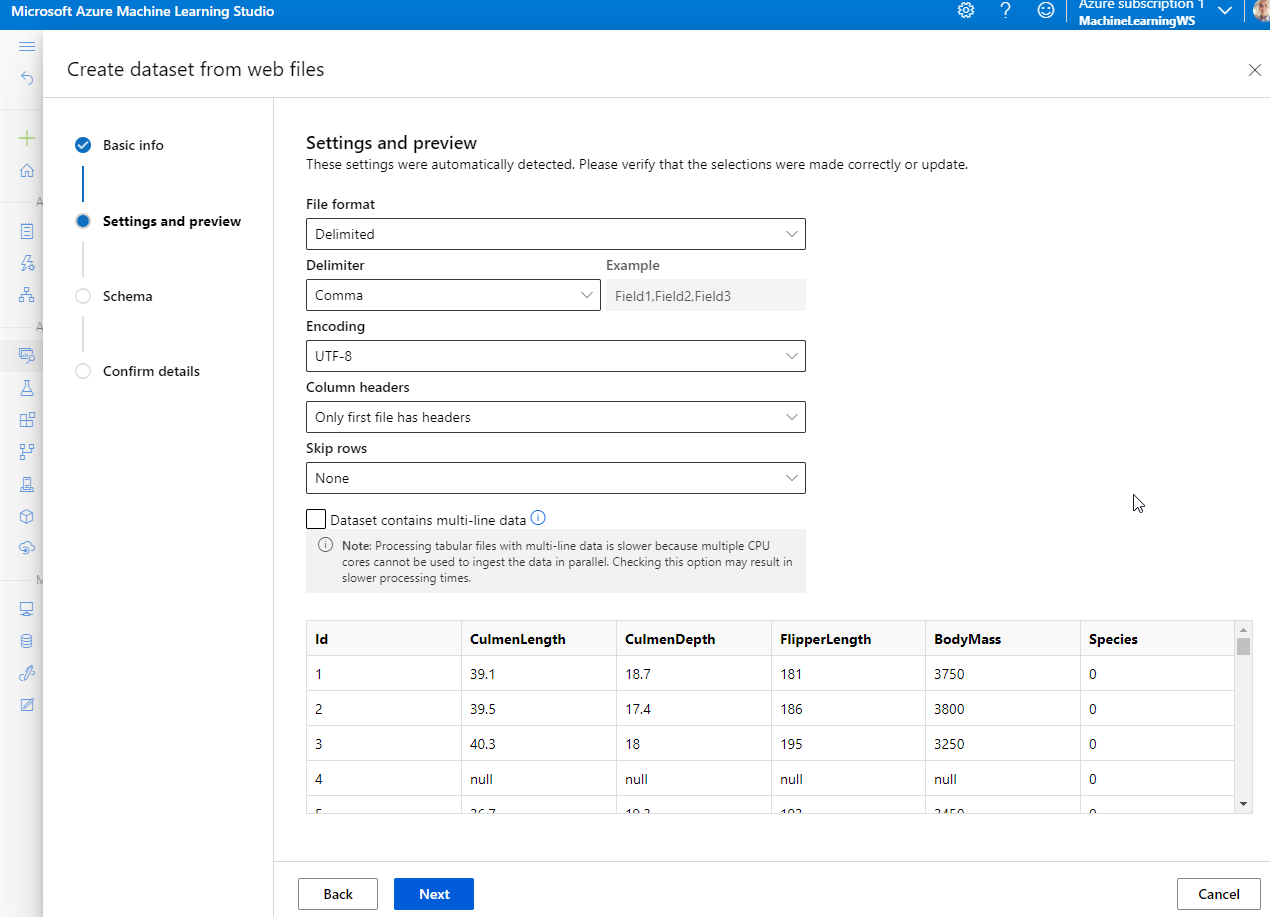
Task: Click the Models cube icon
Action: click(27, 516)
